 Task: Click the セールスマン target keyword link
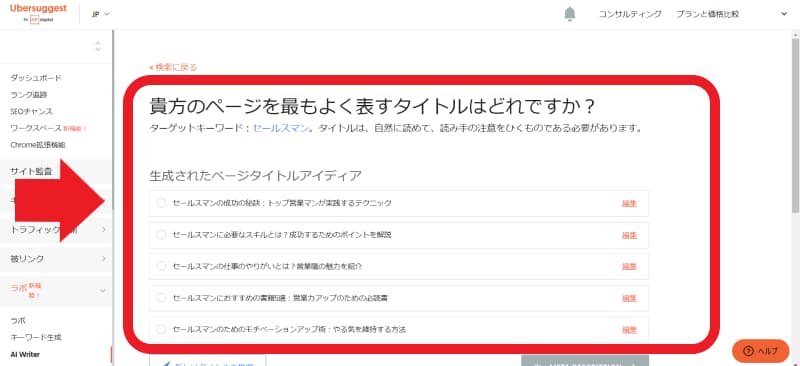coord(281,128)
